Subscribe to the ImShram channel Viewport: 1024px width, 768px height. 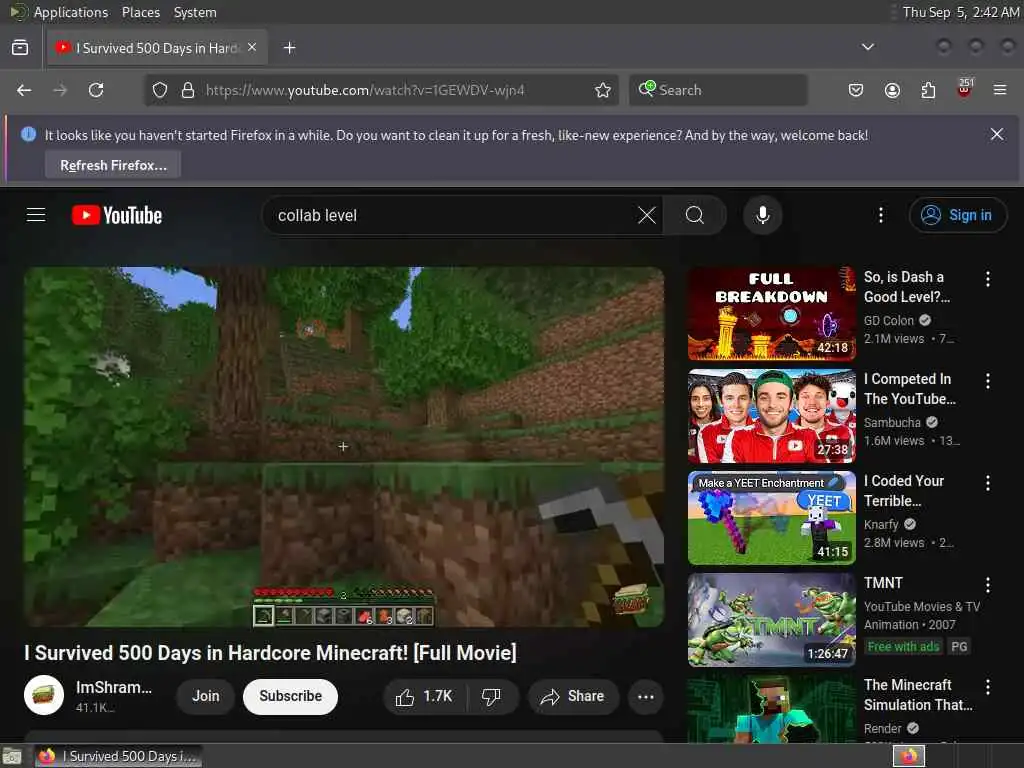click(291, 696)
